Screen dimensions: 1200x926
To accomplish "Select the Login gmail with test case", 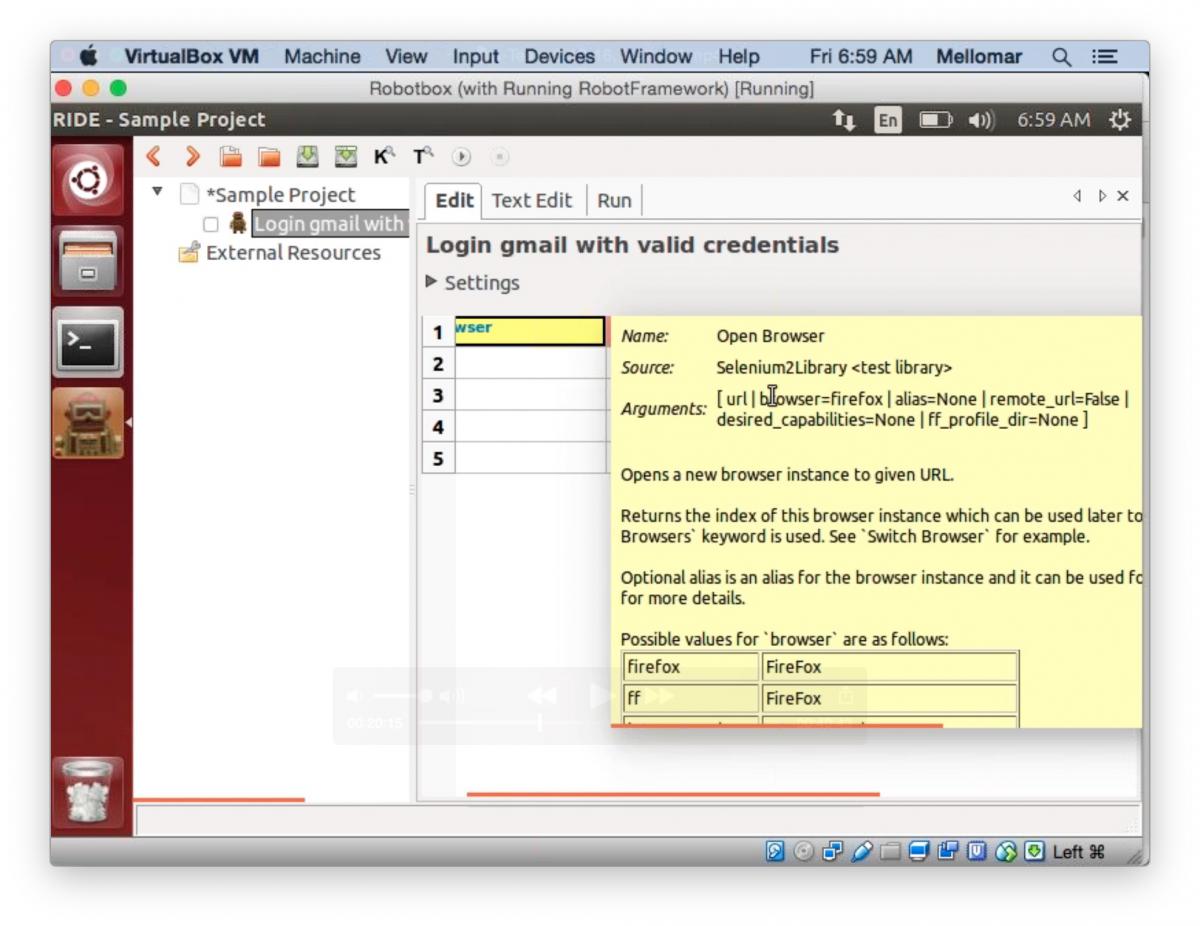I will pos(328,224).
